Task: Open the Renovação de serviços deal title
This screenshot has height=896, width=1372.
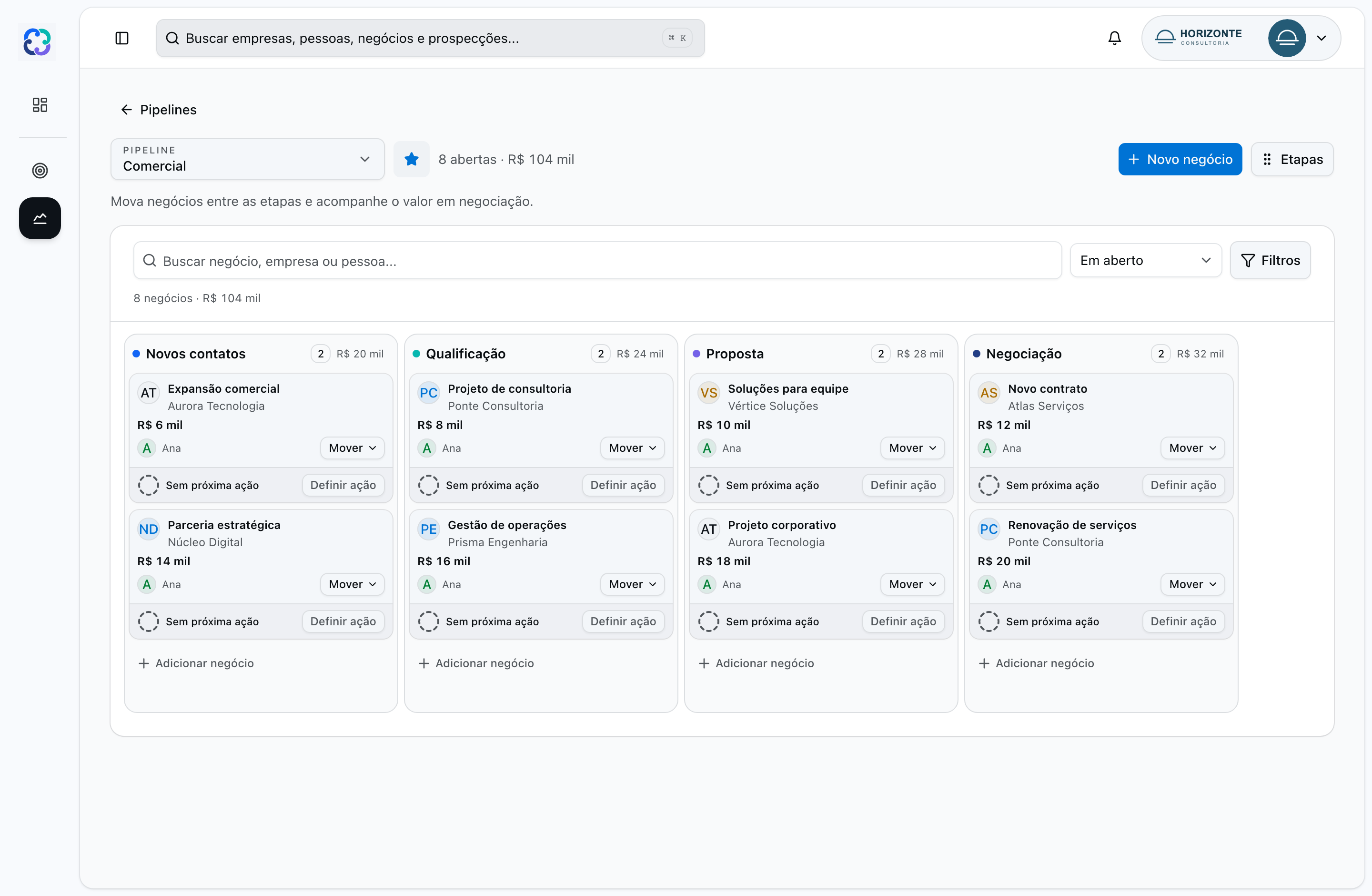Action: tap(1072, 525)
